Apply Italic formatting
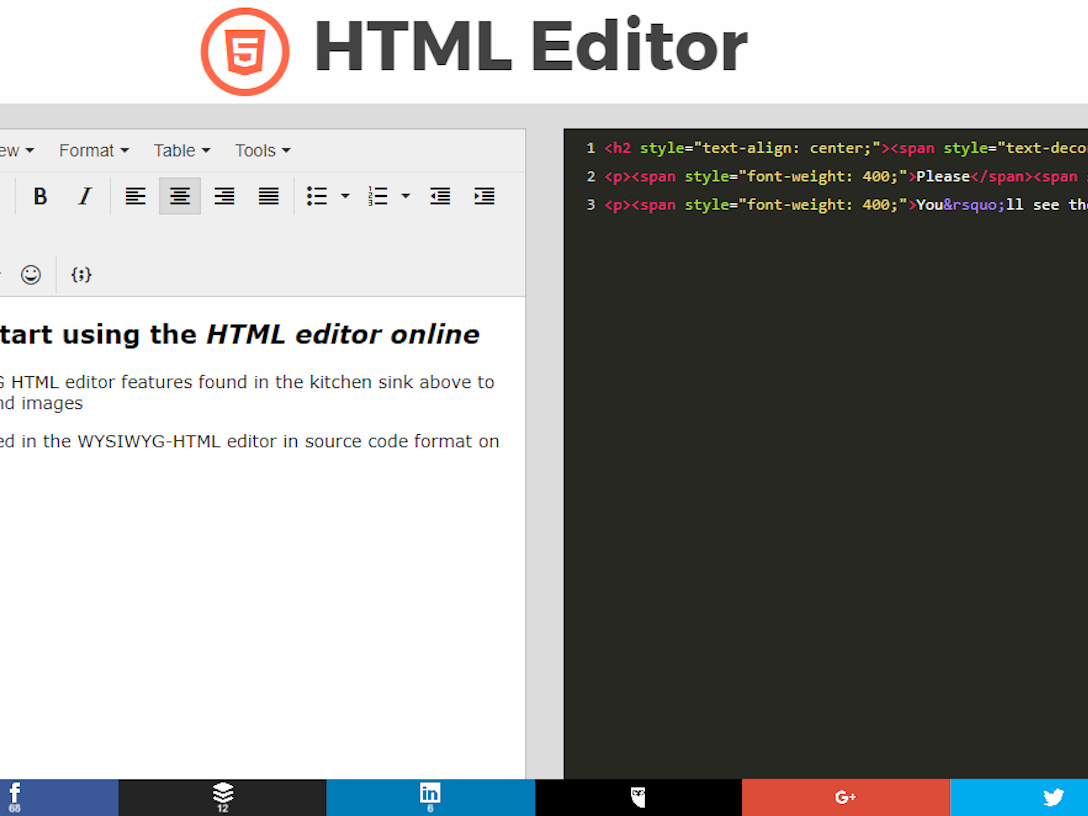 [x=84, y=196]
